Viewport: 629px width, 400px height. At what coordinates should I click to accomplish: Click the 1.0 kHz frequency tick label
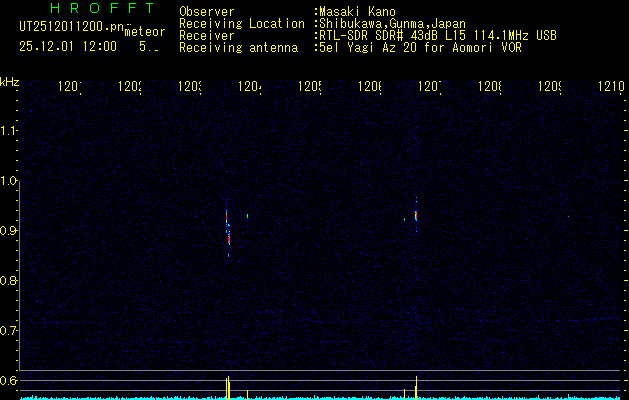click(x=8, y=181)
